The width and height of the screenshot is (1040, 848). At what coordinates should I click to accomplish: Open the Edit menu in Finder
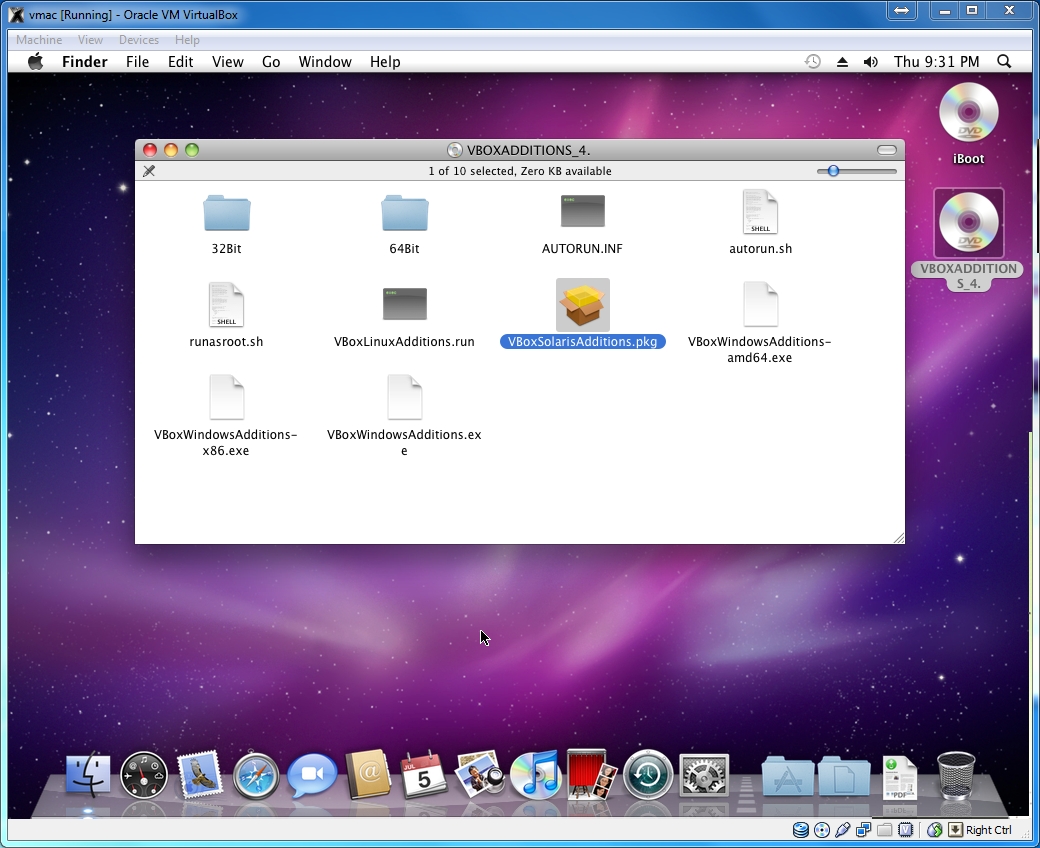point(180,62)
